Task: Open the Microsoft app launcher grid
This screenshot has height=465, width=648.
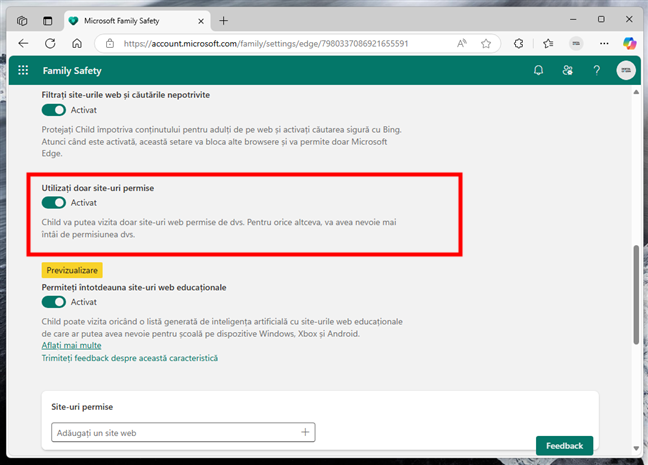Action: [23, 70]
